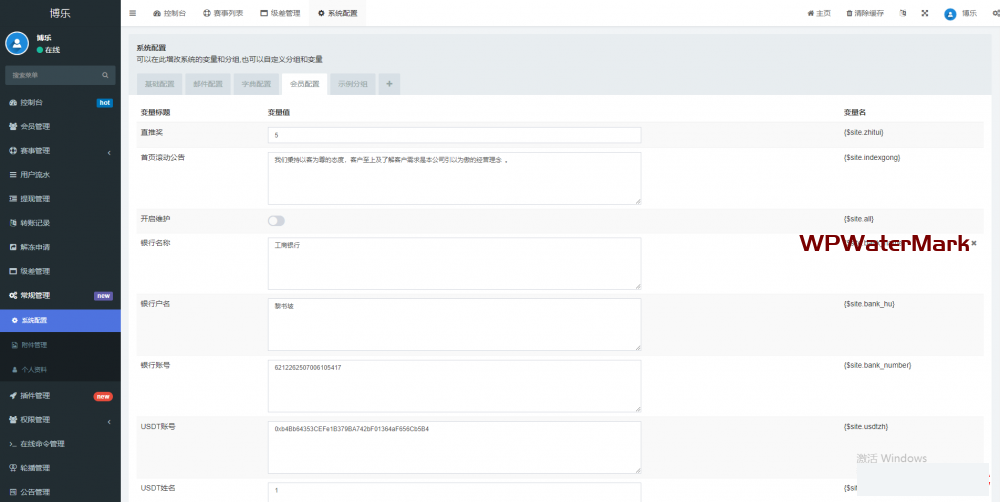Switch to the 基础配置 tab
The image size is (1000, 502).
(159, 84)
